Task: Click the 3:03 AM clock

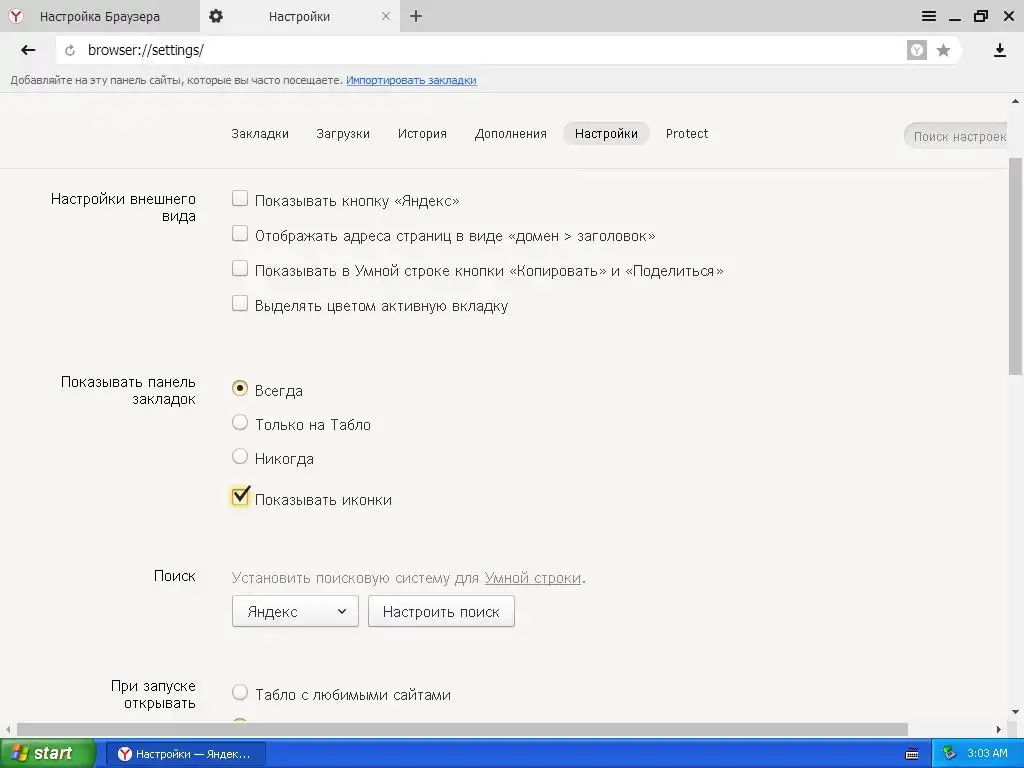Action: click(987, 754)
